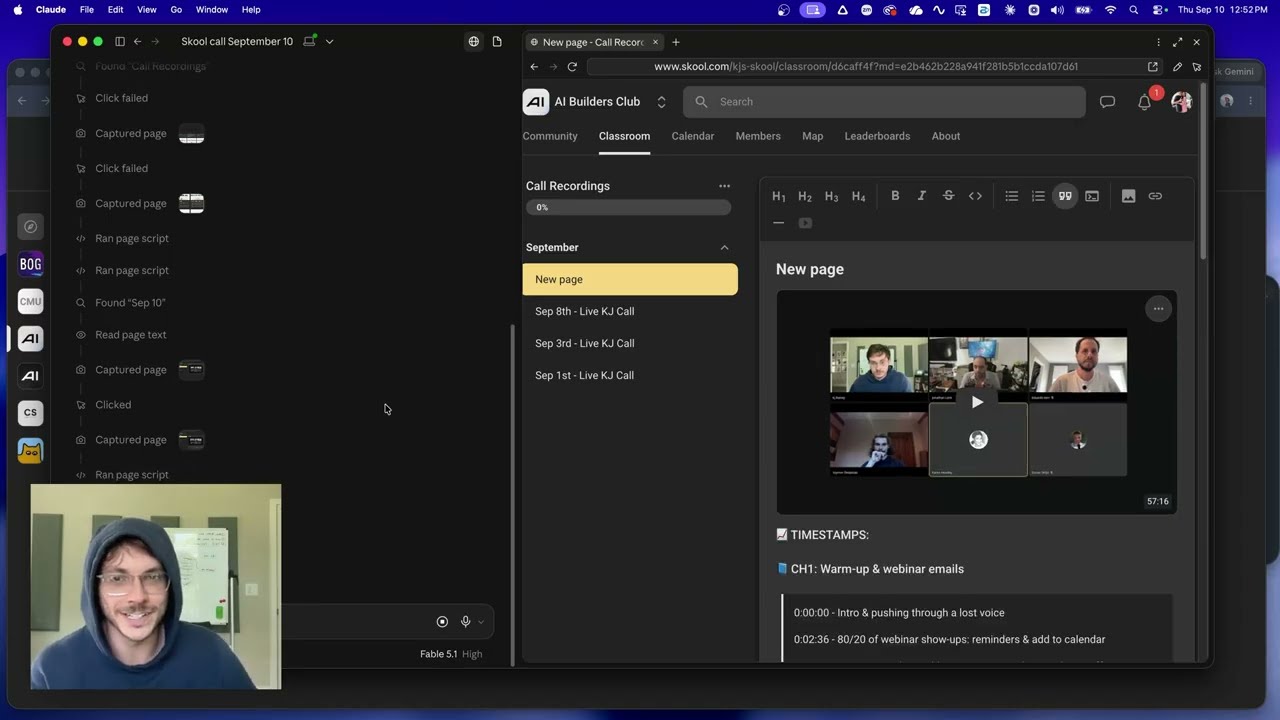
Task: Switch to the Members tab
Action: [x=758, y=136]
